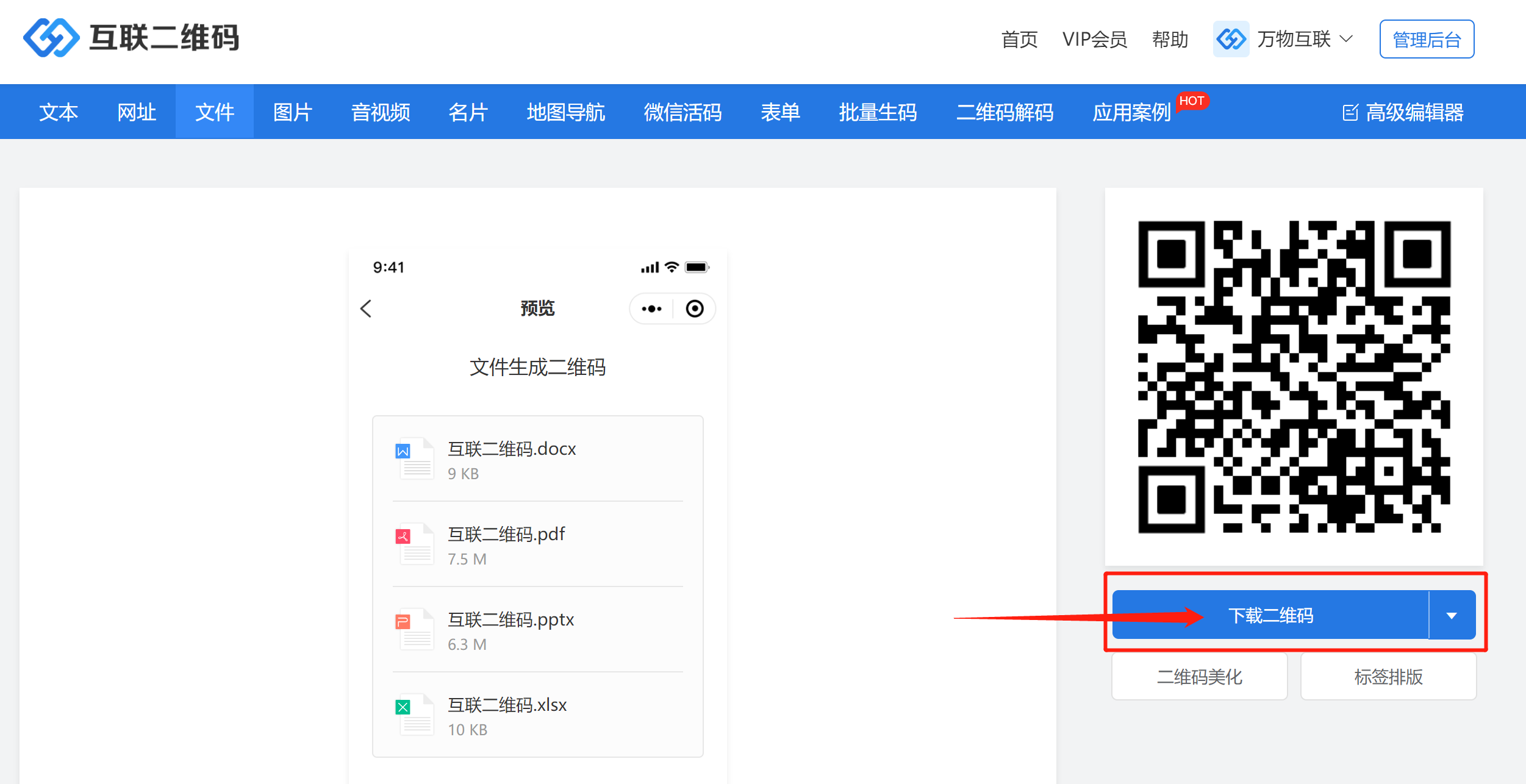The width and height of the screenshot is (1526, 784).
Task: Click the 万物互联 account avatar icon
Action: pyautogui.click(x=1231, y=40)
